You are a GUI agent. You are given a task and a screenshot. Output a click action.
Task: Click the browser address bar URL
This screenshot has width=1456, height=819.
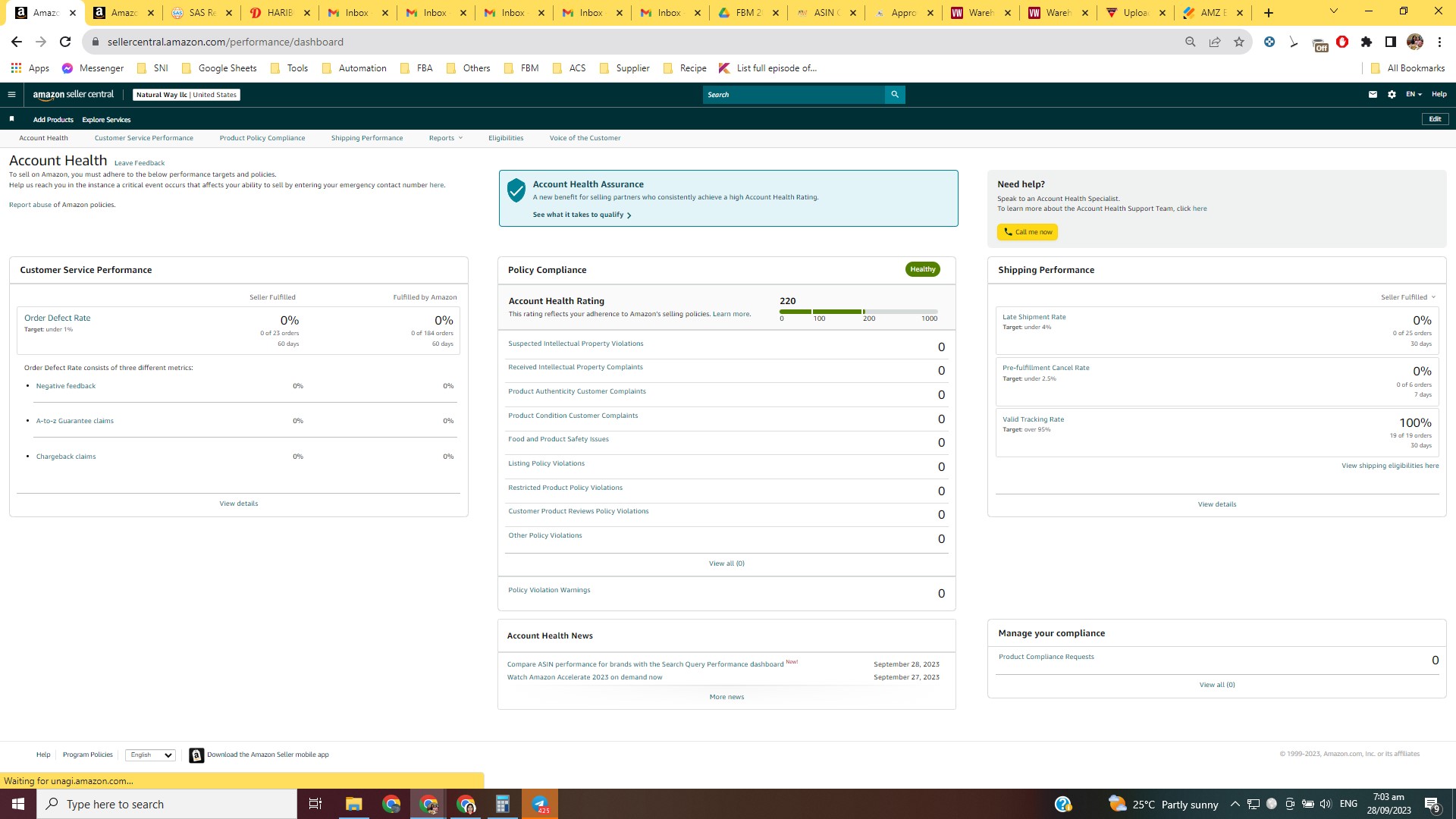point(225,42)
